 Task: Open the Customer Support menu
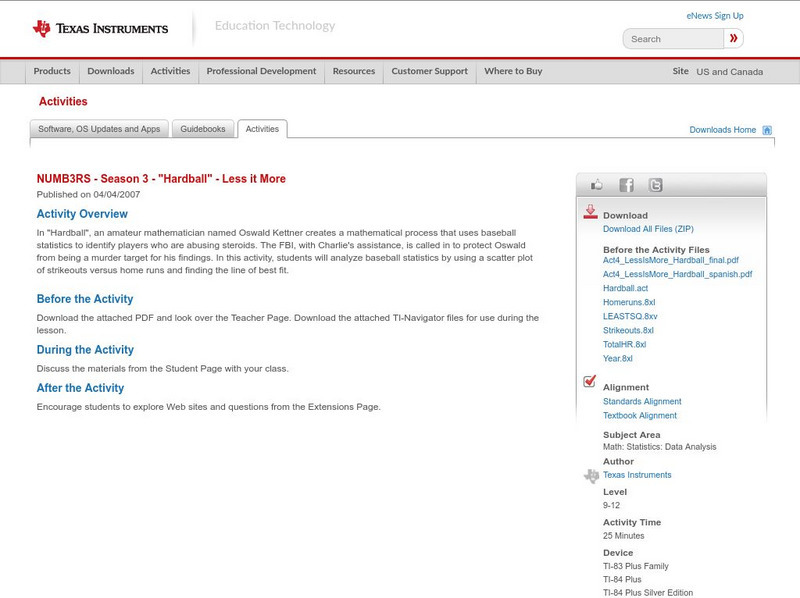(430, 71)
